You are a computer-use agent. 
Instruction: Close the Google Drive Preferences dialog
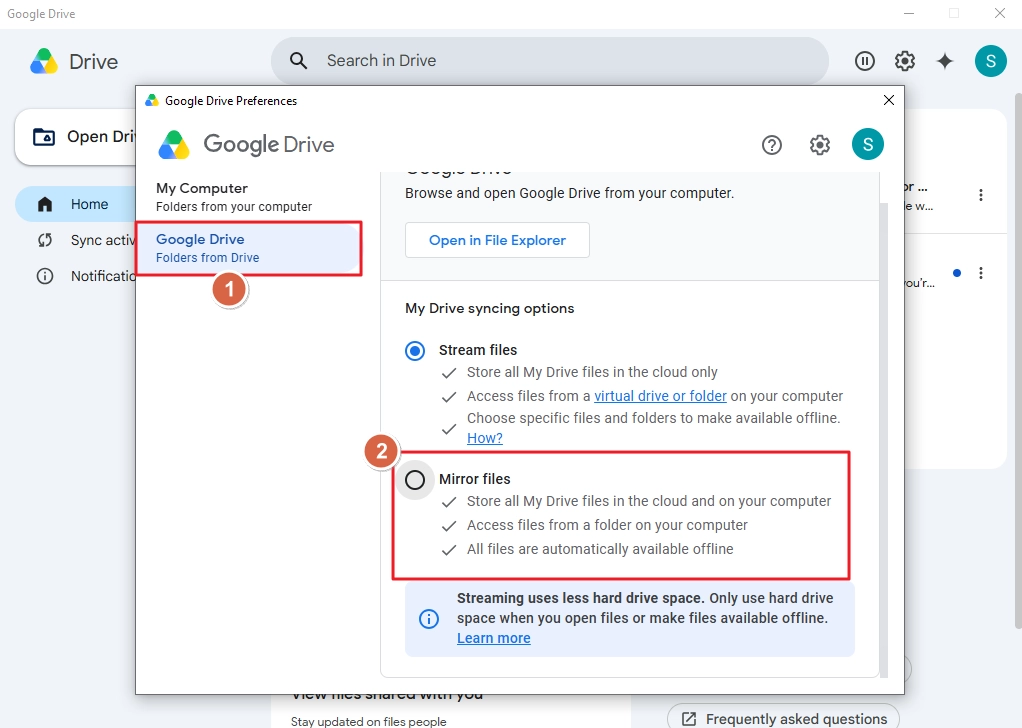click(888, 100)
